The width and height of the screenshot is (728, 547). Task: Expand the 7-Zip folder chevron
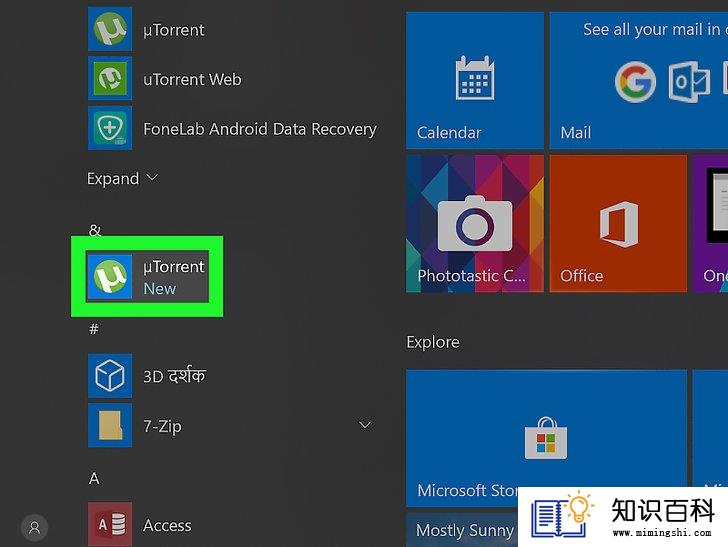tap(365, 425)
